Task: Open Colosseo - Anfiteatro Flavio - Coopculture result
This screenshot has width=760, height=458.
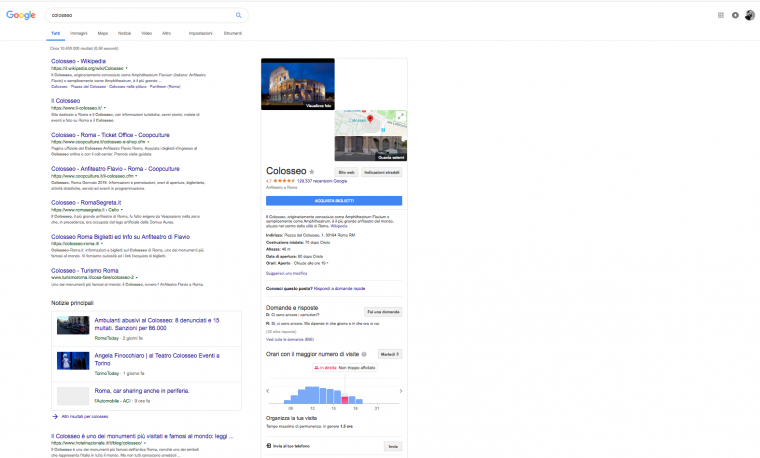Action: (115, 169)
